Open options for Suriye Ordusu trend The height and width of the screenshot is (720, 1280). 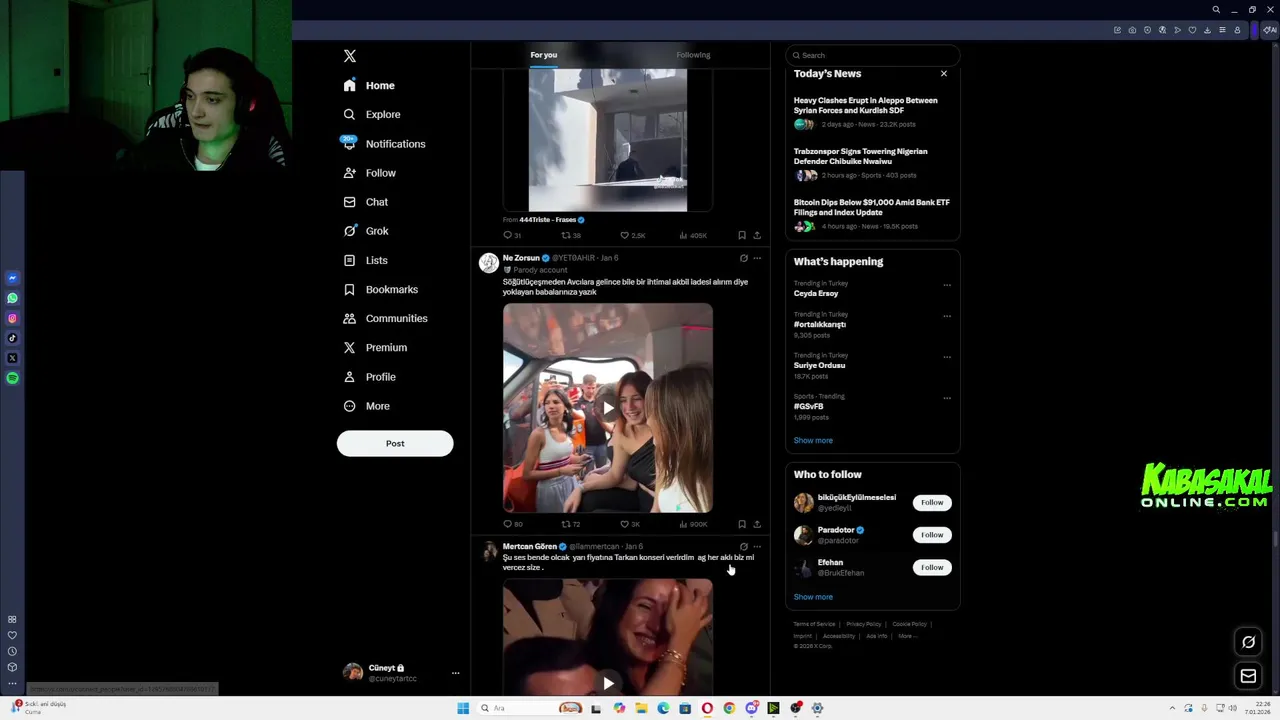pyautogui.click(x=947, y=357)
